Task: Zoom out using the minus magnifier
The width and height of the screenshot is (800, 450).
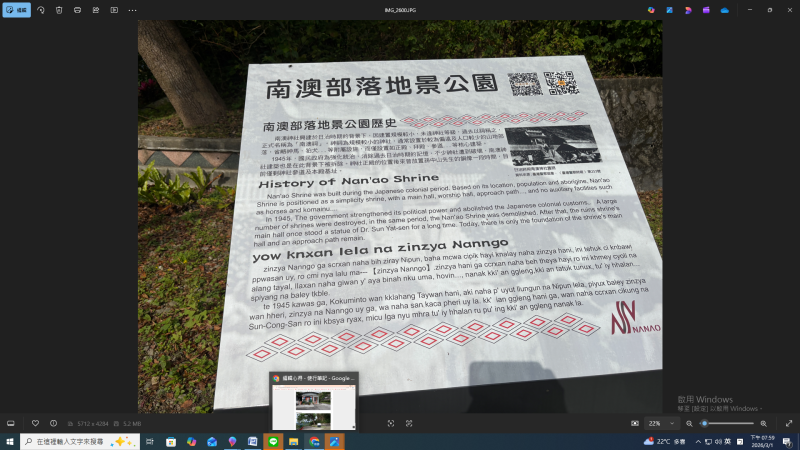Action: pos(689,423)
